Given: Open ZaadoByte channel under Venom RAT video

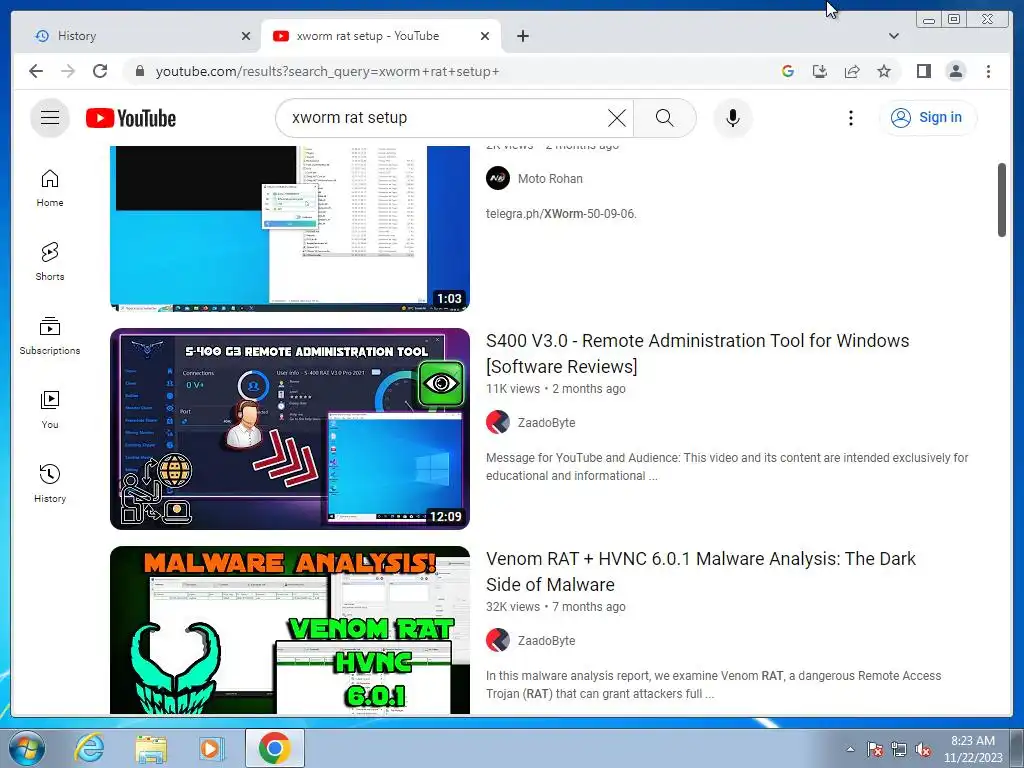Looking at the screenshot, I should click(x=547, y=641).
